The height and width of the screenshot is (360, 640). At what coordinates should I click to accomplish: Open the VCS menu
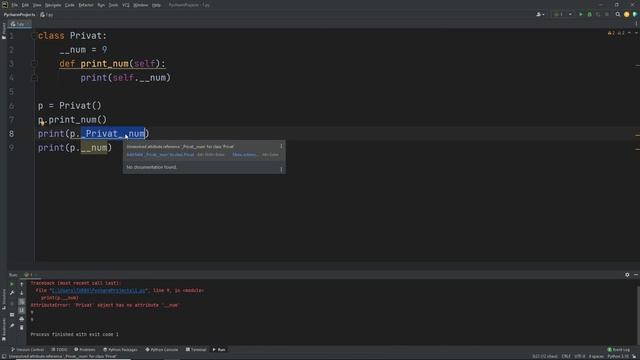126,5
